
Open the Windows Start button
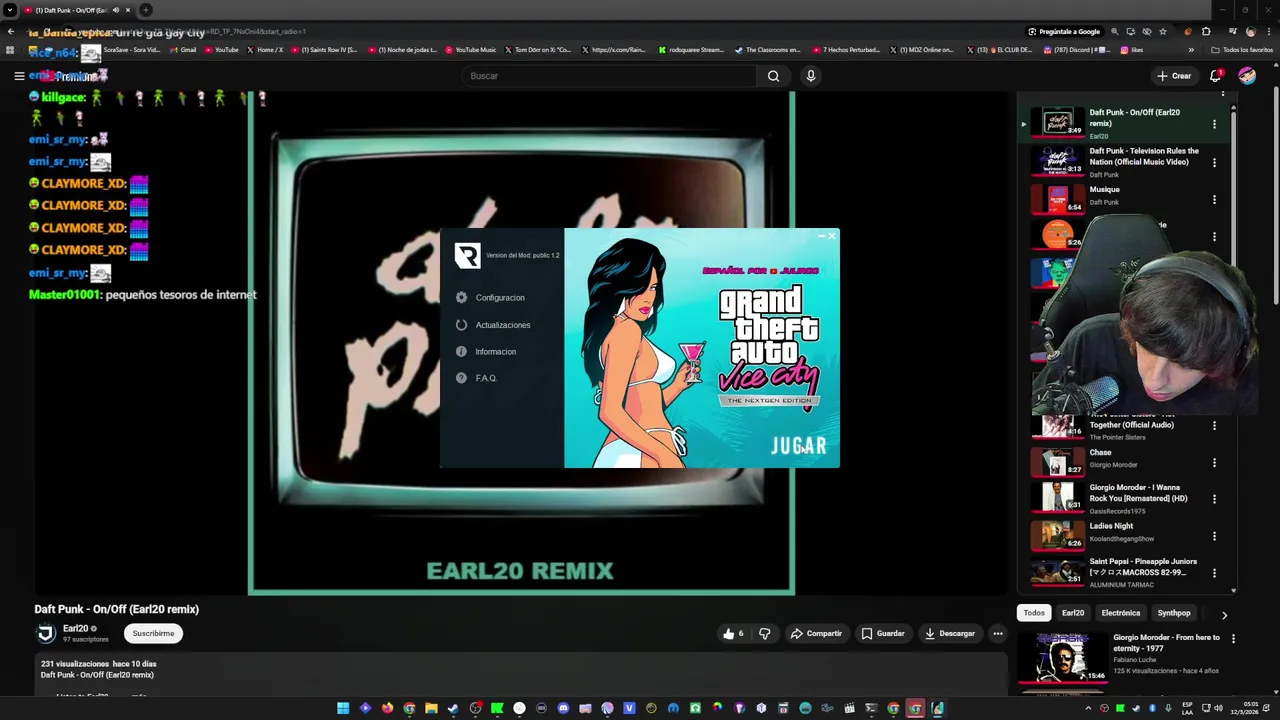coord(343,708)
